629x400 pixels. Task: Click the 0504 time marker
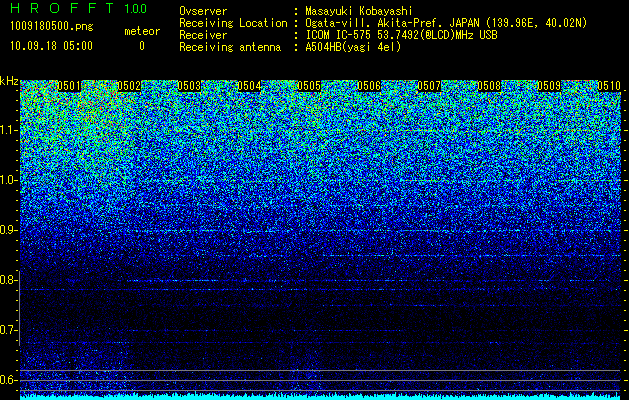pyautogui.click(x=249, y=86)
